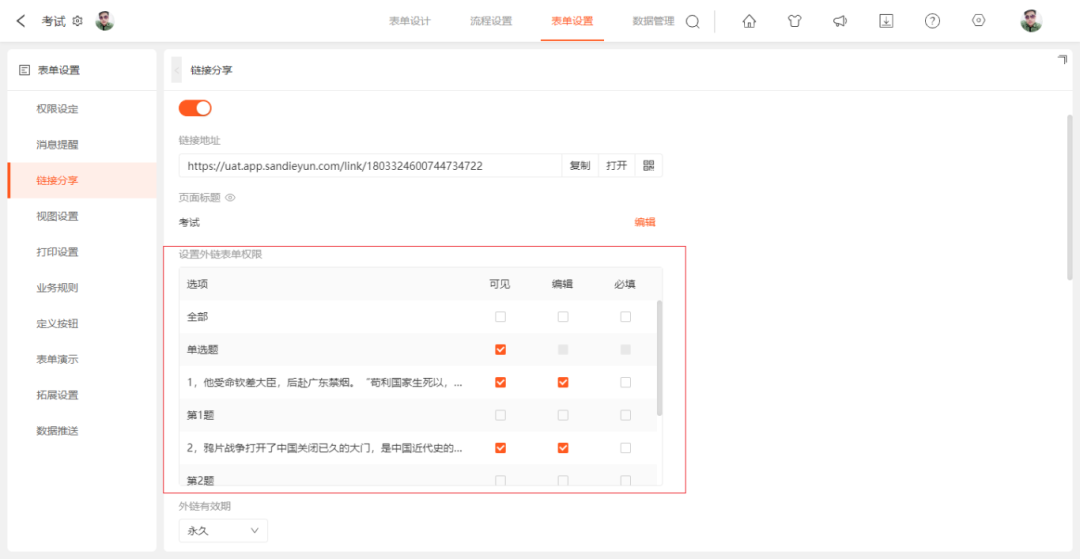Viewport: 1080px width, 559px height.
Task: Check 必填 for question 1 row
Action: [x=625, y=382]
